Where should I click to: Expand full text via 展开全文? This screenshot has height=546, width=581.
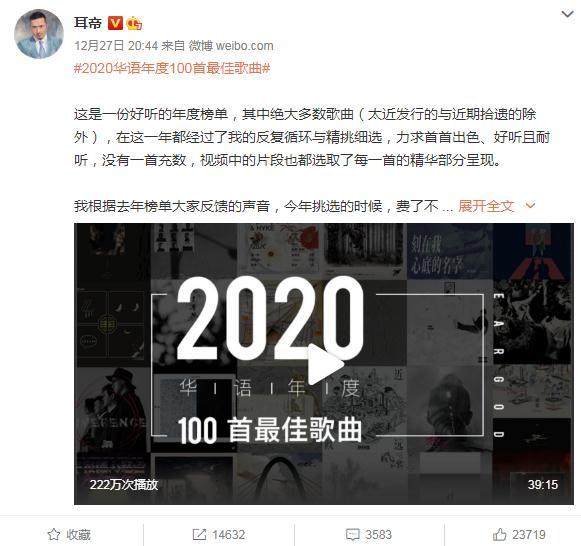(486, 206)
